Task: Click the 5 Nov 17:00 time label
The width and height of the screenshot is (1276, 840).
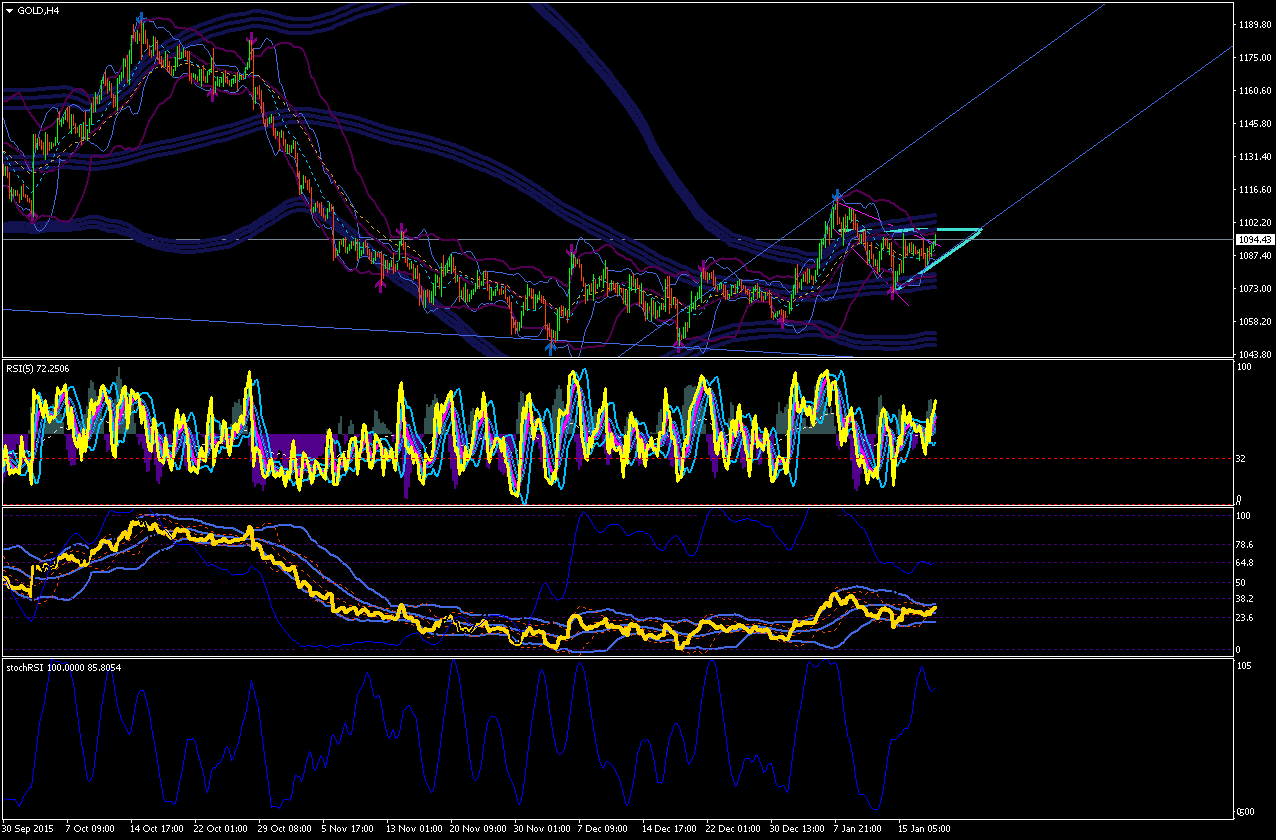Action: coord(347,829)
